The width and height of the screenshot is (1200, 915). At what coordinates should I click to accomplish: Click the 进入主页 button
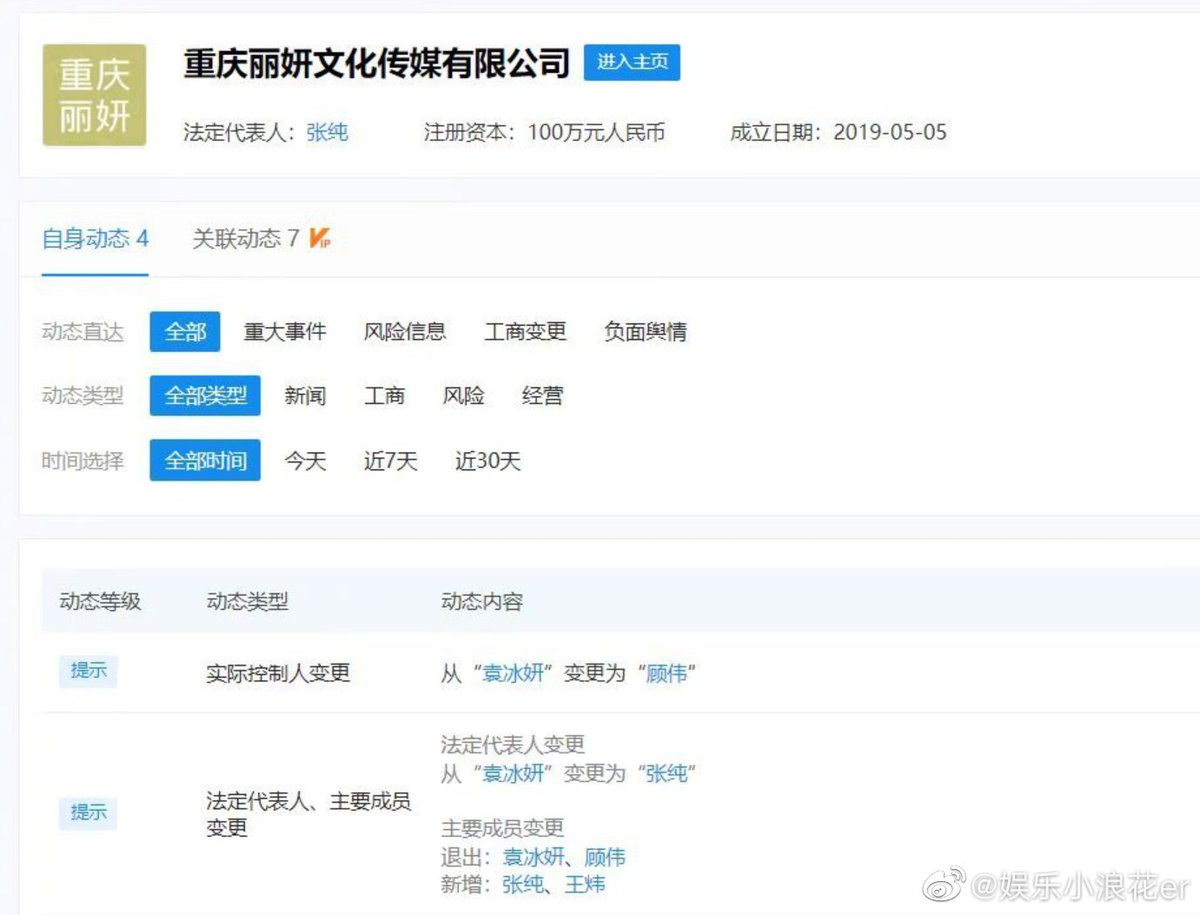pos(632,62)
